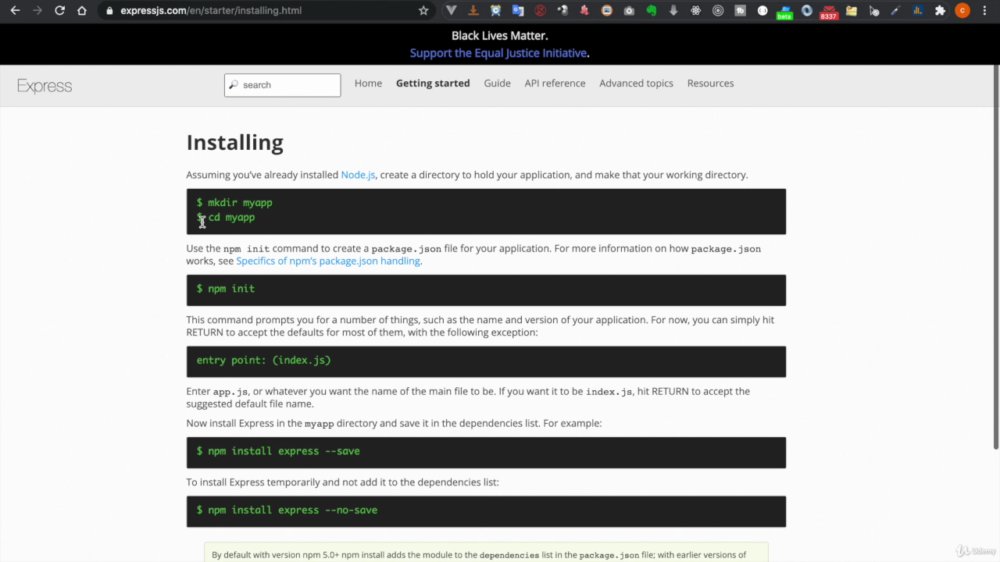Click the "$ npm install express --save" code
1000x562 pixels.
click(278, 451)
